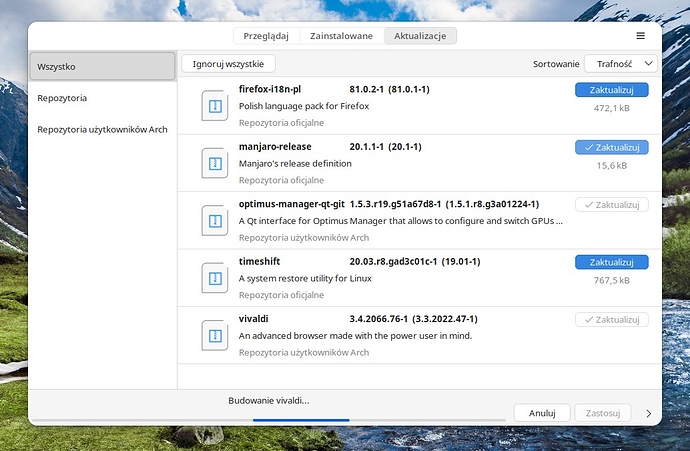Select Wszystko in the sidebar
The width and height of the screenshot is (690, 451).
pyautogui.click(x=102, y=66)
